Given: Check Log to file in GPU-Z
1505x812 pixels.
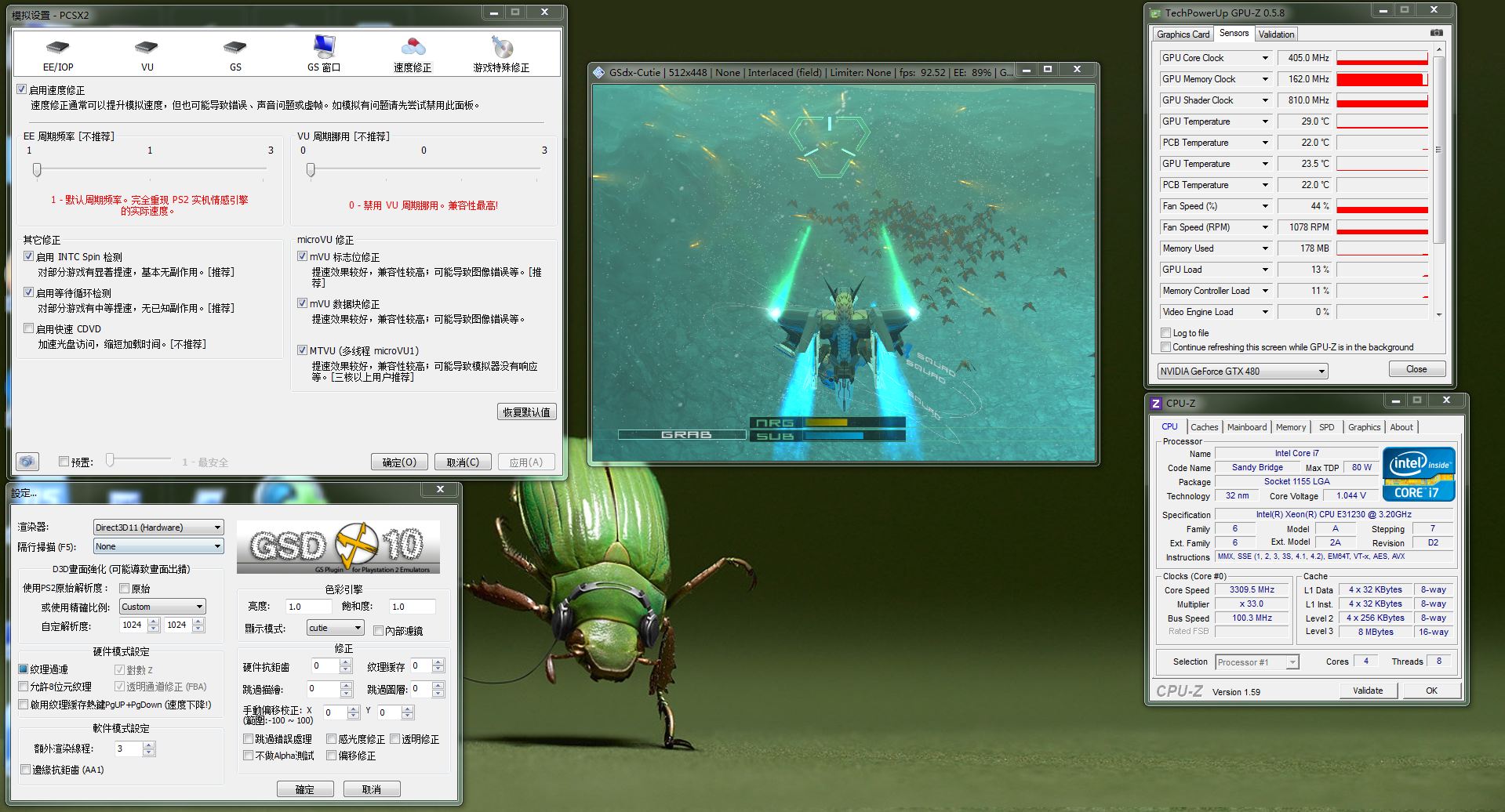Looking at the screenshot, I should (1165, 333).
